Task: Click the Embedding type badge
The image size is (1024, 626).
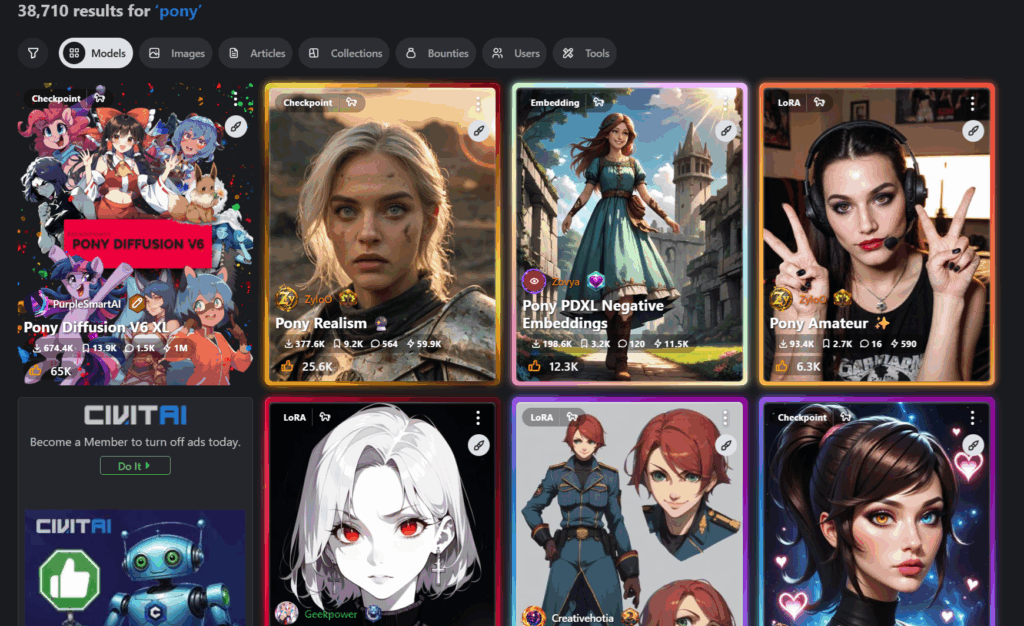Action: [554, 102]
